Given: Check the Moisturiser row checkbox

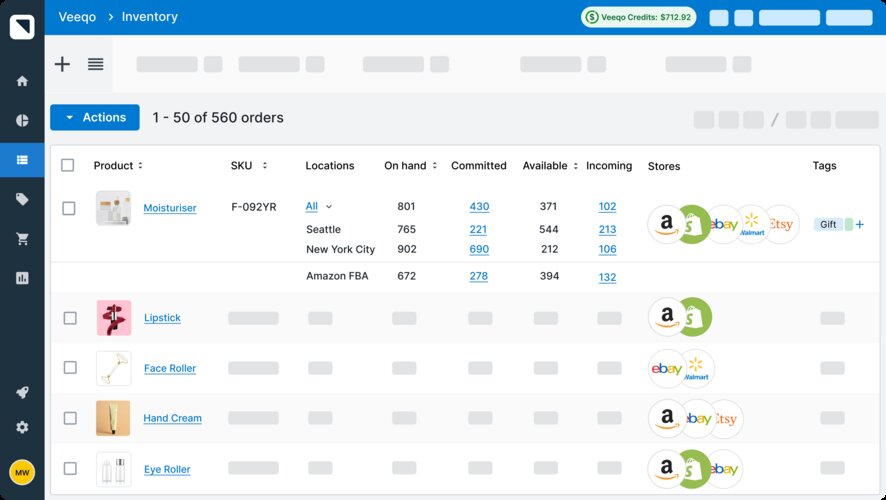Looking at the screenshot, I should pyautogui.click(x=69, y=208).
